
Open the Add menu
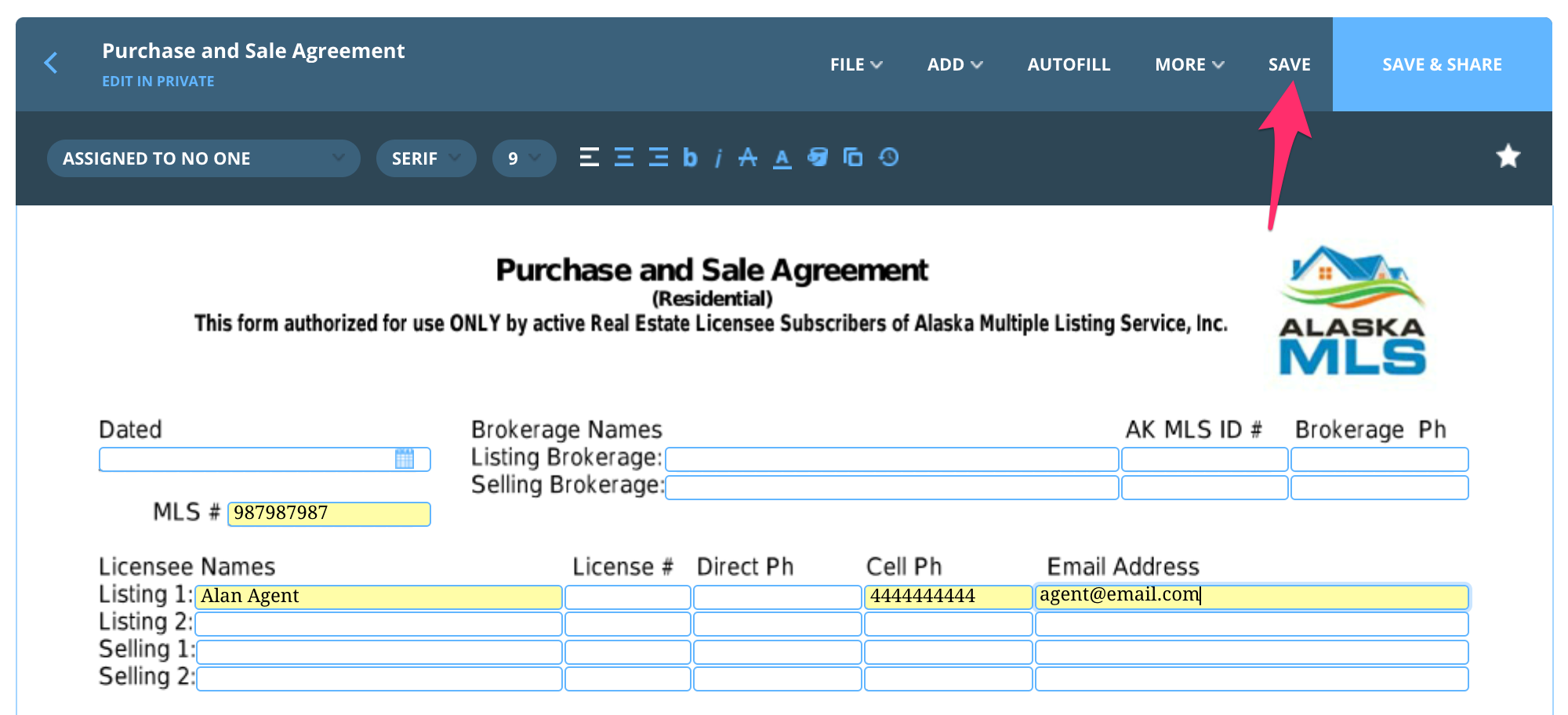coord(954,64)
